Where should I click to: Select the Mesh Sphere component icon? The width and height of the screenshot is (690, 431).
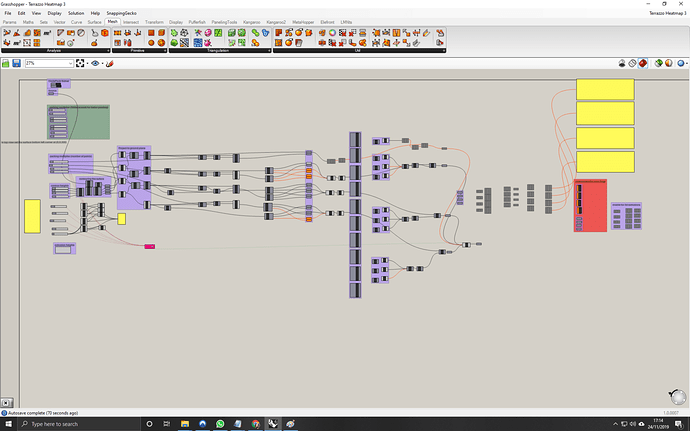[x=151, y=43]
